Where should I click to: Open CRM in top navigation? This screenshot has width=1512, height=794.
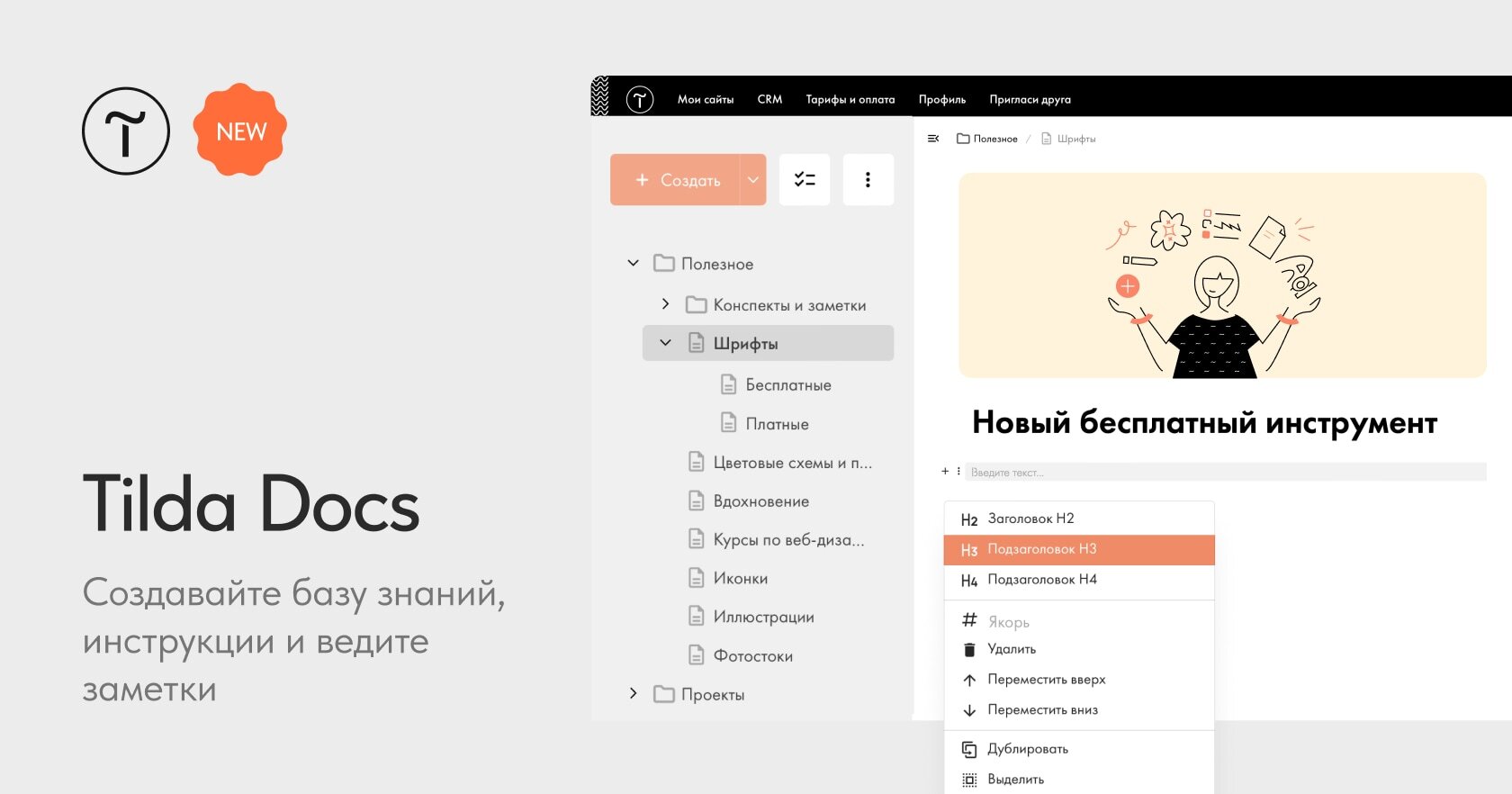click(769, 100)
